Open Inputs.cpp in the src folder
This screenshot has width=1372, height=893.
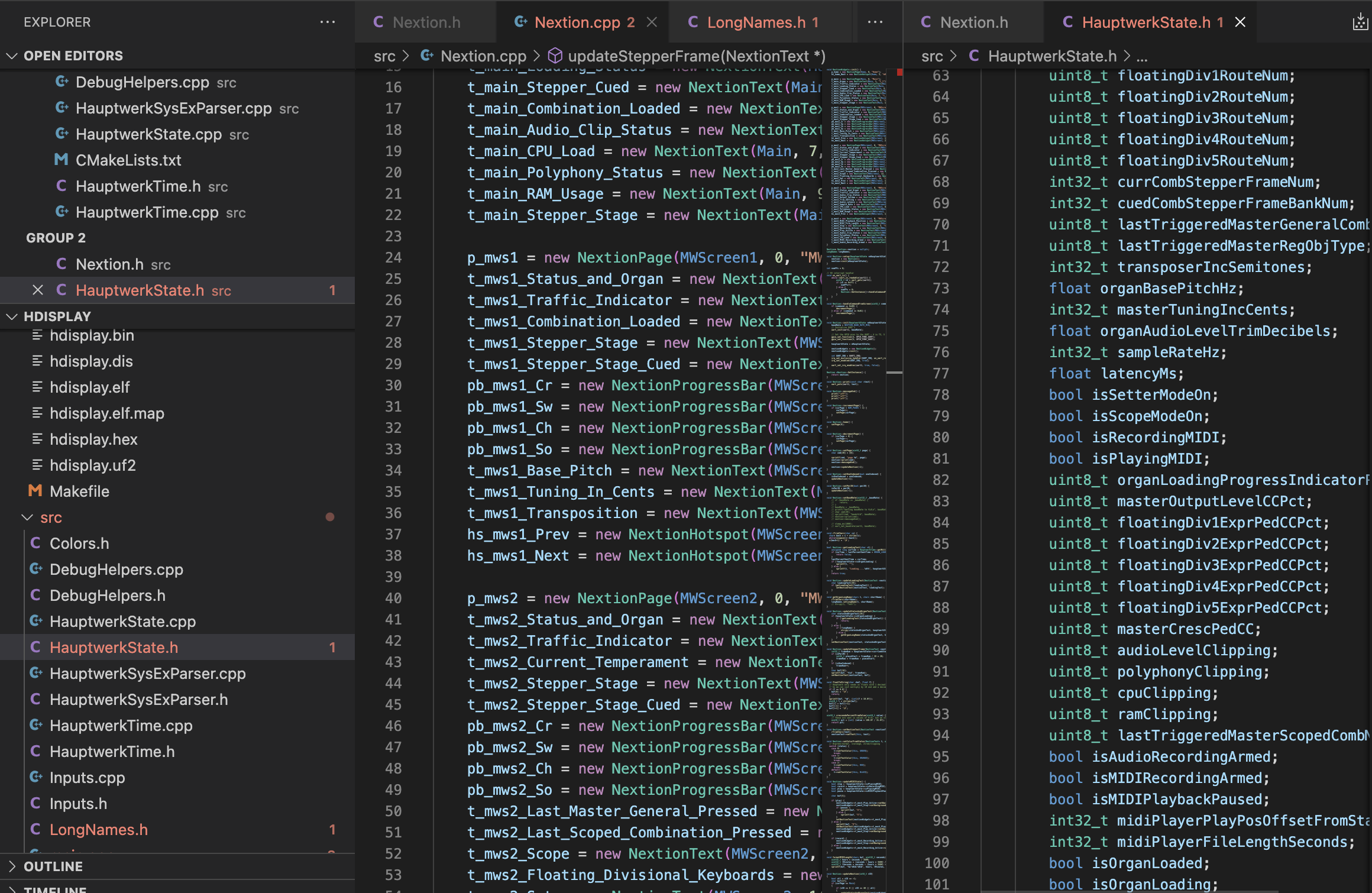(87, 778)
